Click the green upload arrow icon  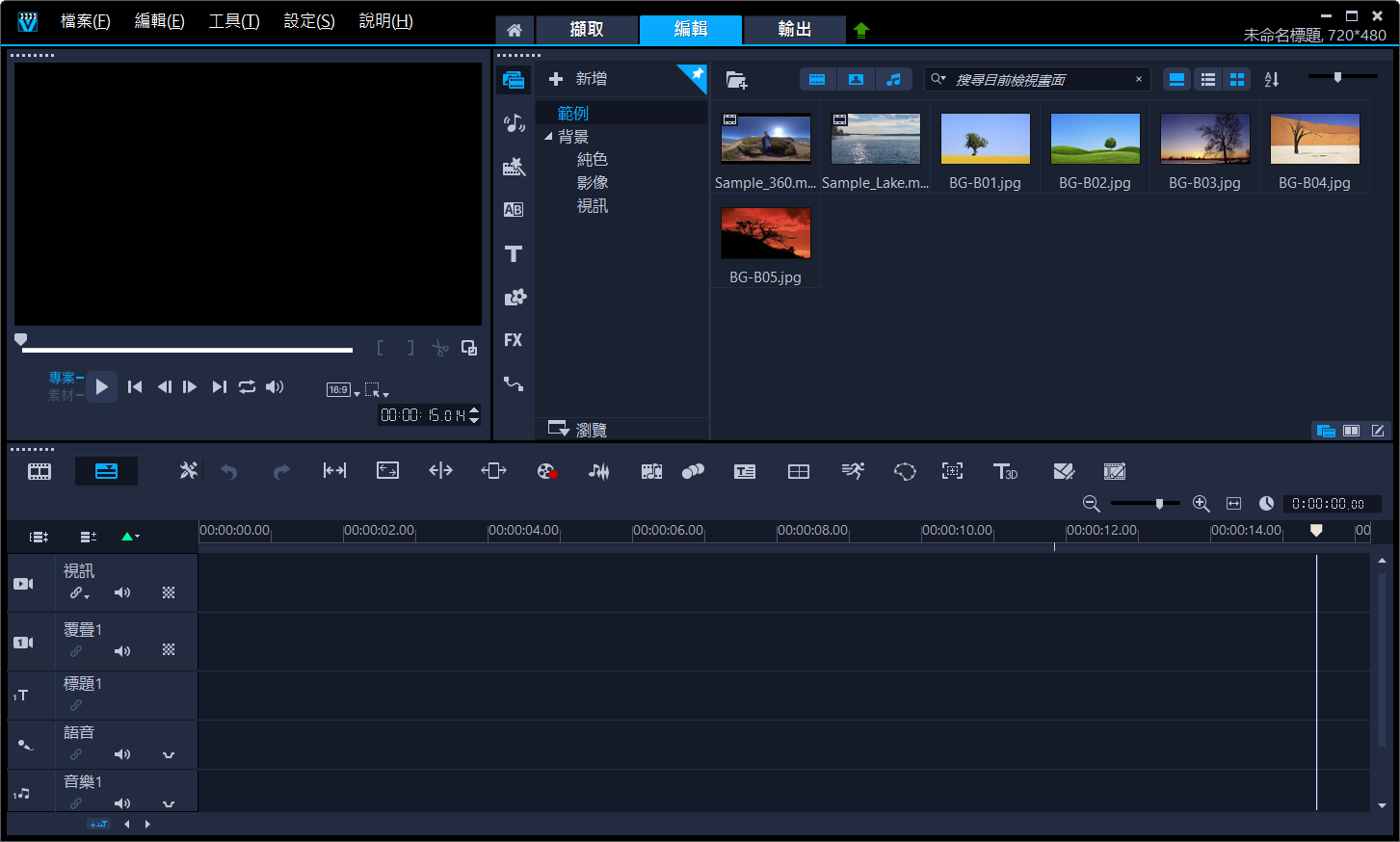(x=861, y=30)
